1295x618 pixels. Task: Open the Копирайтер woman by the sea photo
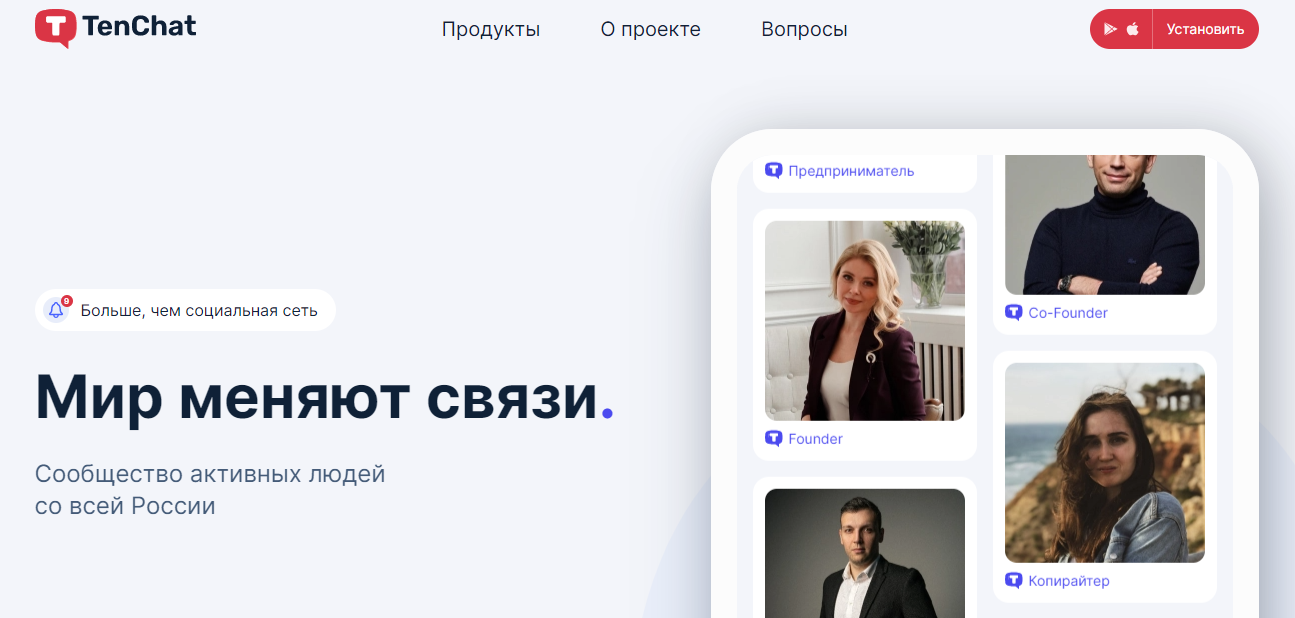[x=1105, y=463]
